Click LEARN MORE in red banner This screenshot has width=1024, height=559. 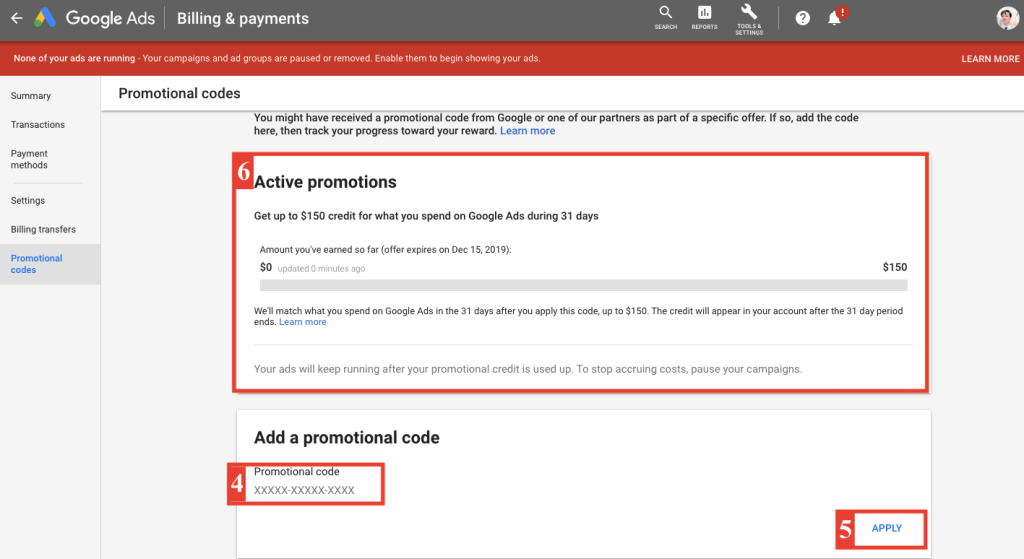point(990,59)
